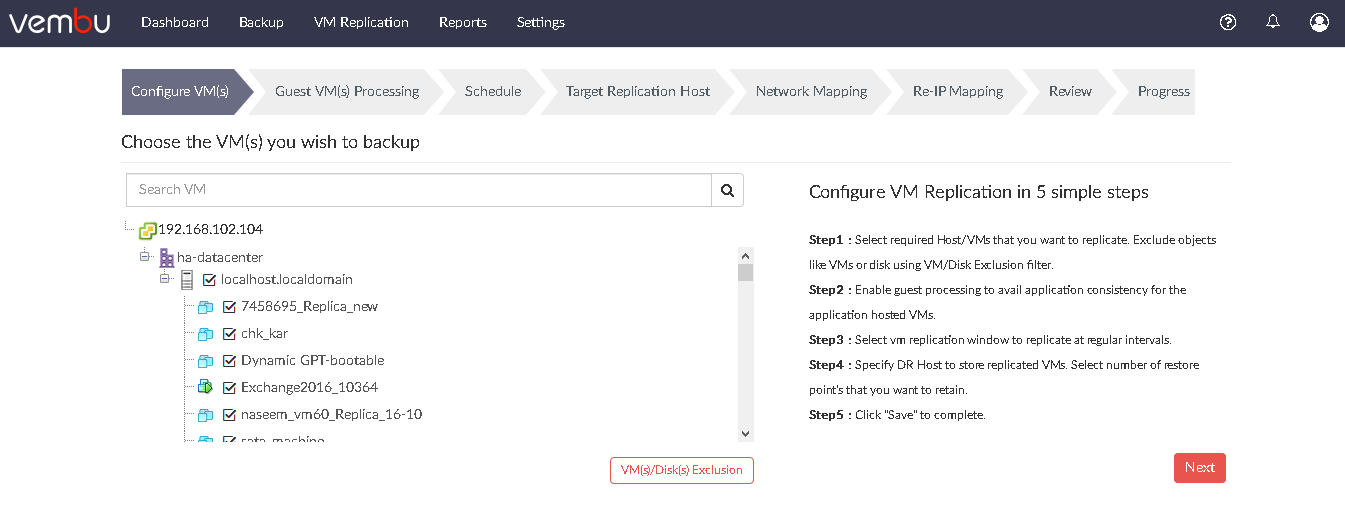This screenshot has width=1345, height=521.
Task: Click VM icon beside 7458695_Replica_new
Action: click(205, 307)
